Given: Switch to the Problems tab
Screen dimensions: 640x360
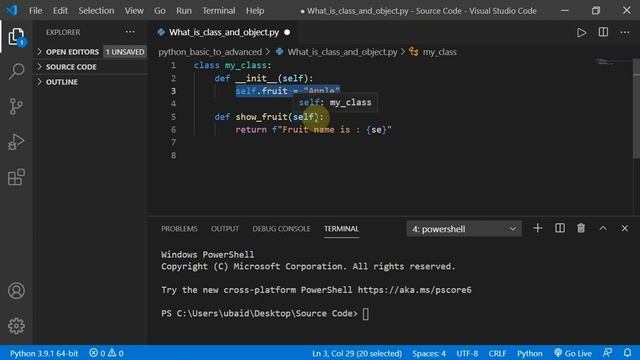Looking at the screenshot, I should (x=179, y=229).
